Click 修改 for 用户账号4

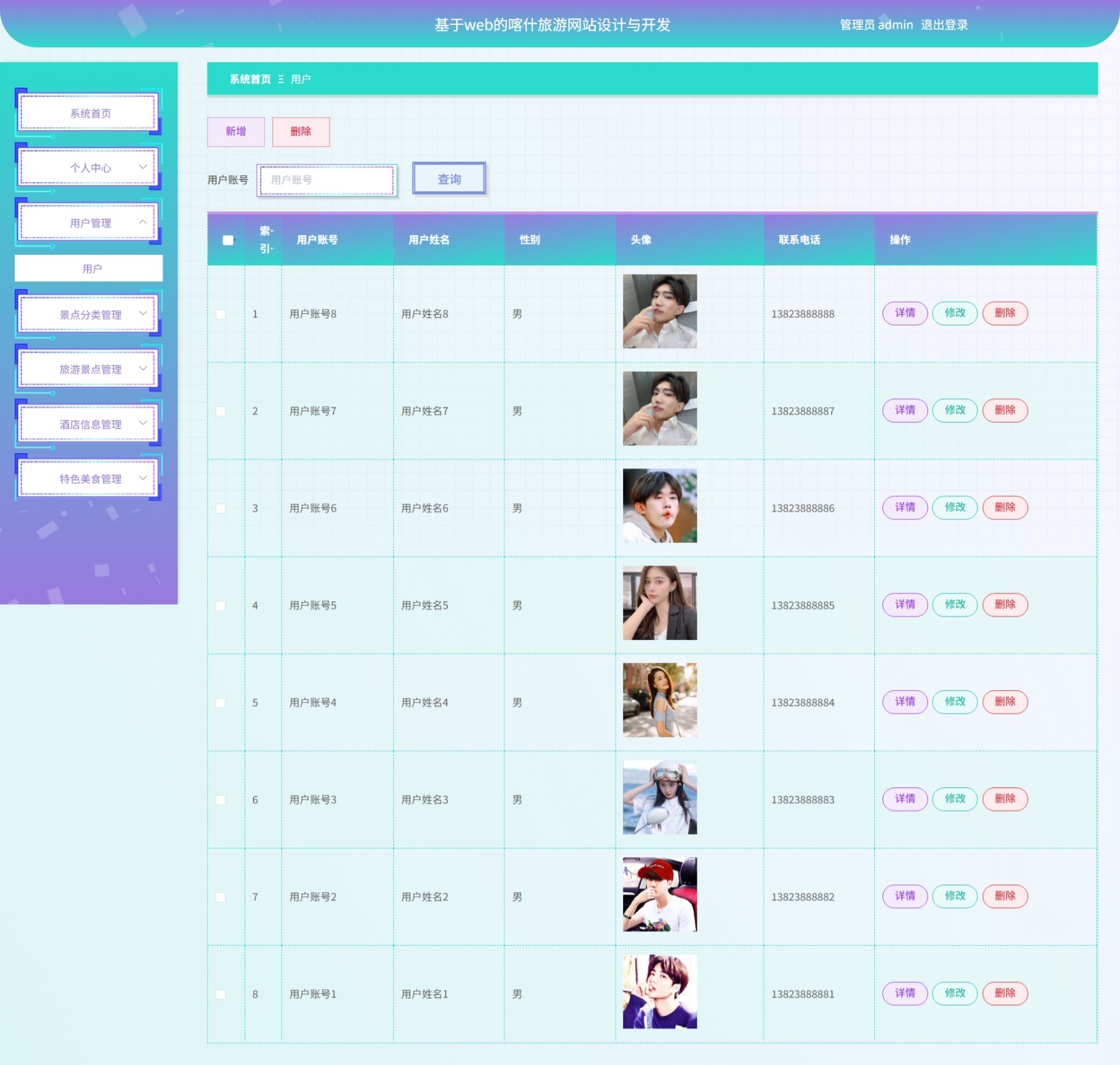pos(954,702)
